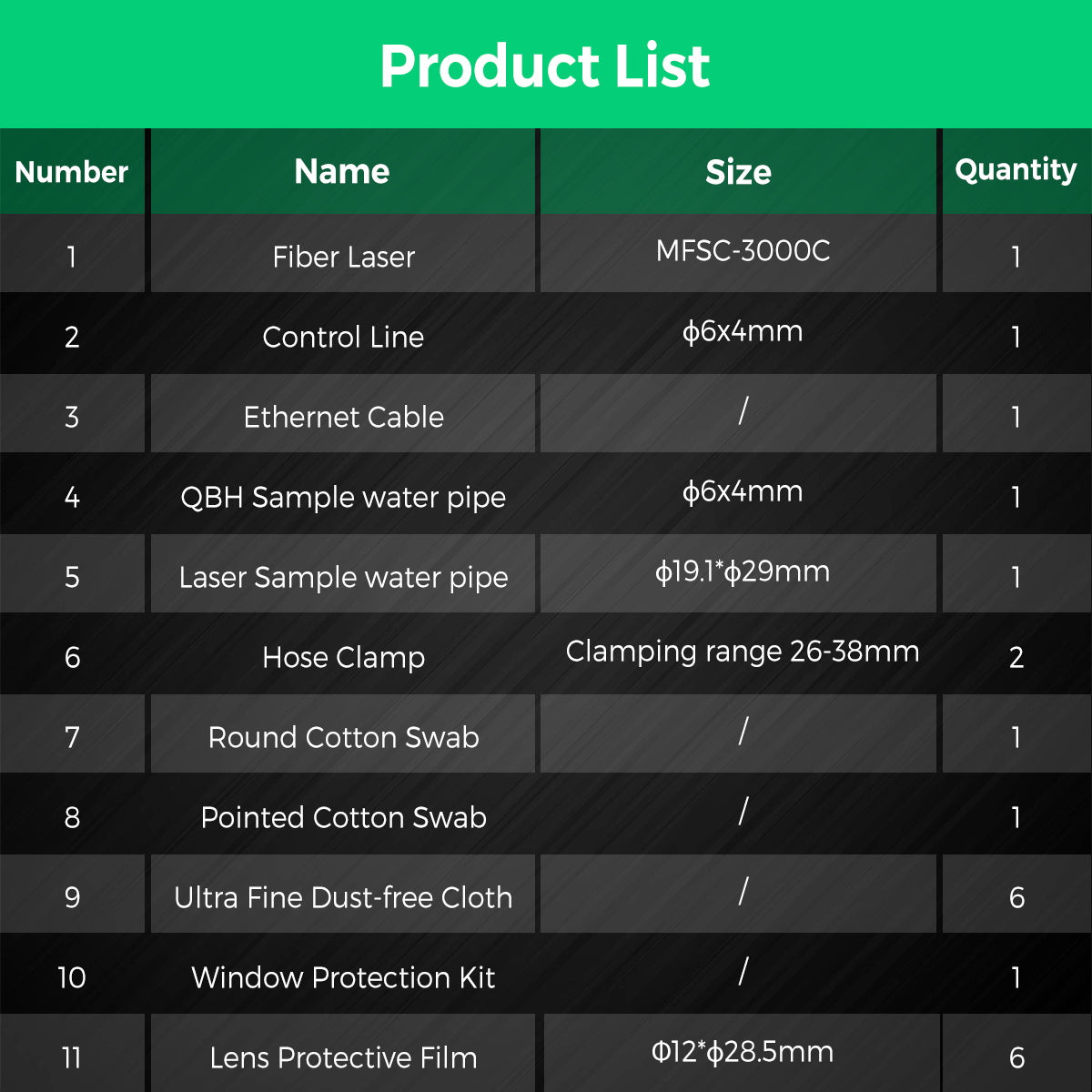This screenshot has width=1092, height=1092.
Task: Select the Control Line name cell
Action: pyautogui.click(x=343, y=338)
